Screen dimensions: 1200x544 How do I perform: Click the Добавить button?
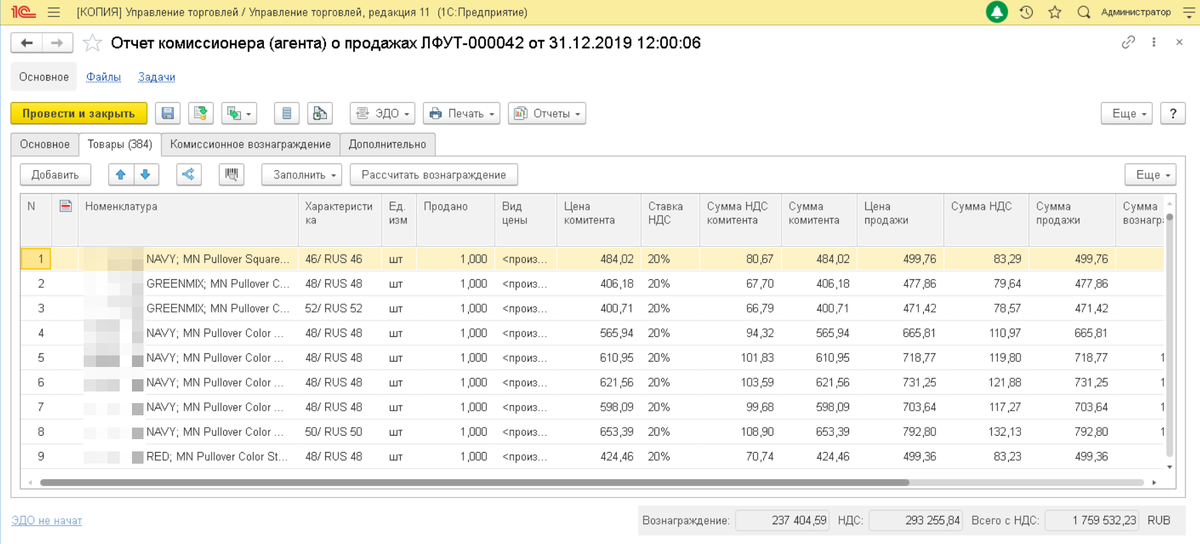point(55,174)
